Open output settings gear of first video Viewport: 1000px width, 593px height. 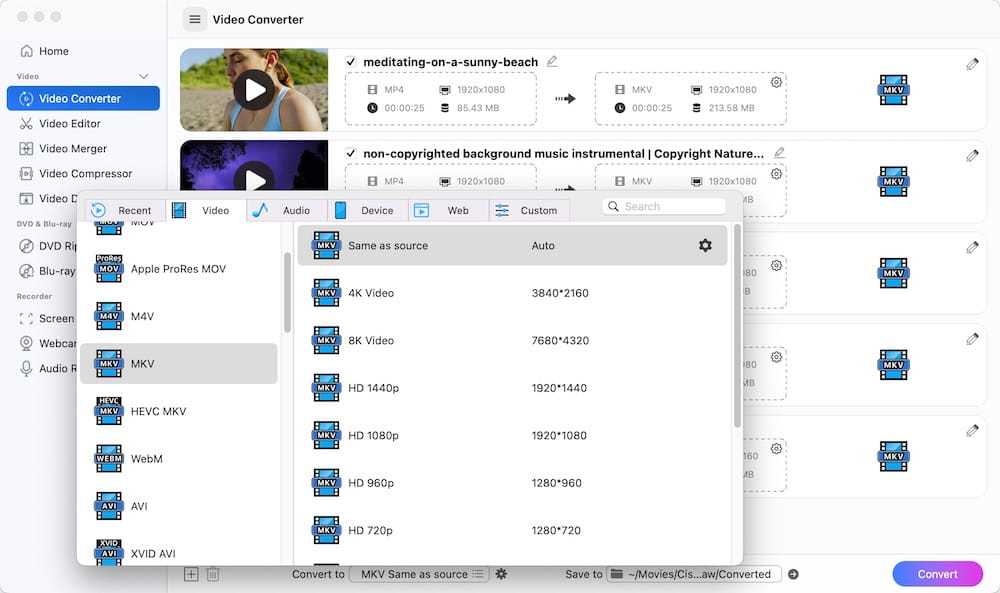point(776,82)
